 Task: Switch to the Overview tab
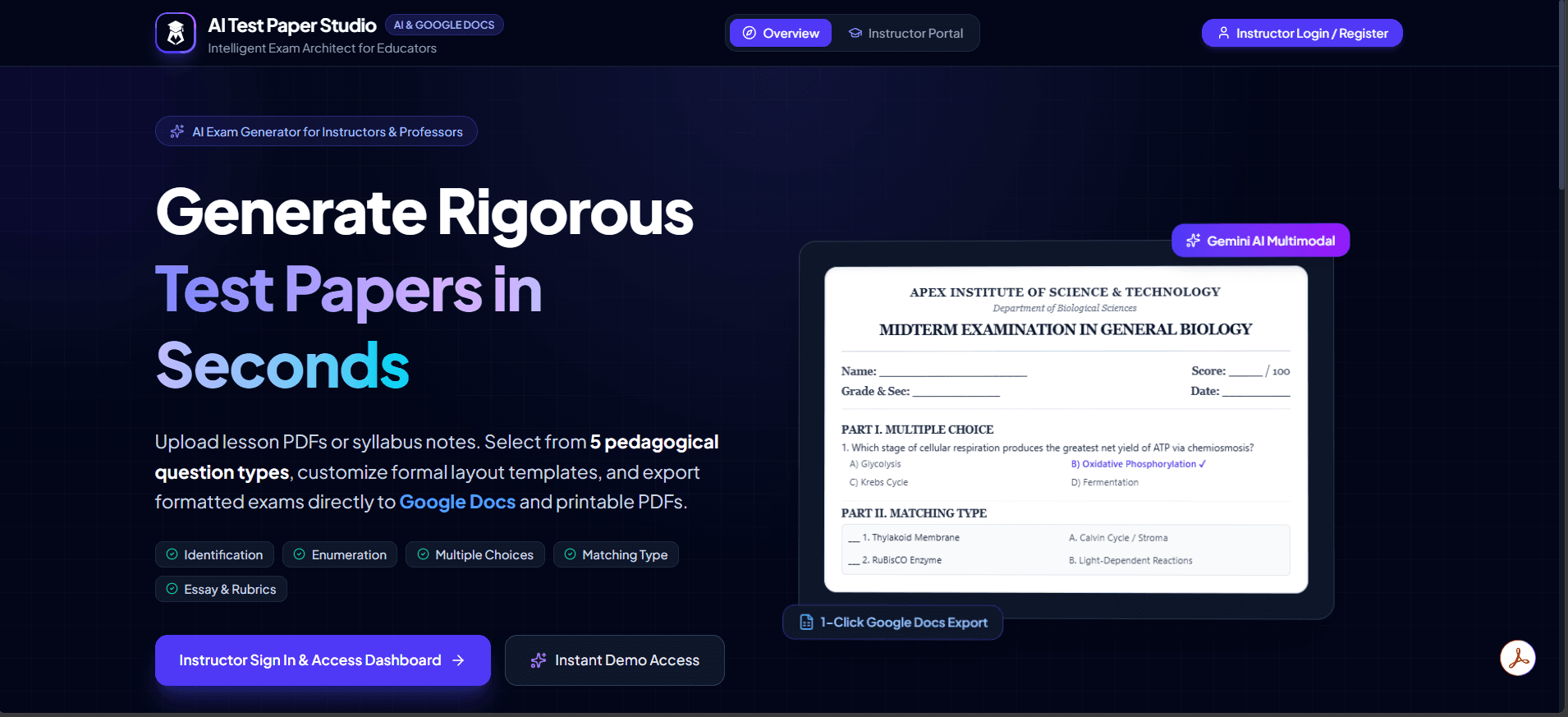point(781,33)
